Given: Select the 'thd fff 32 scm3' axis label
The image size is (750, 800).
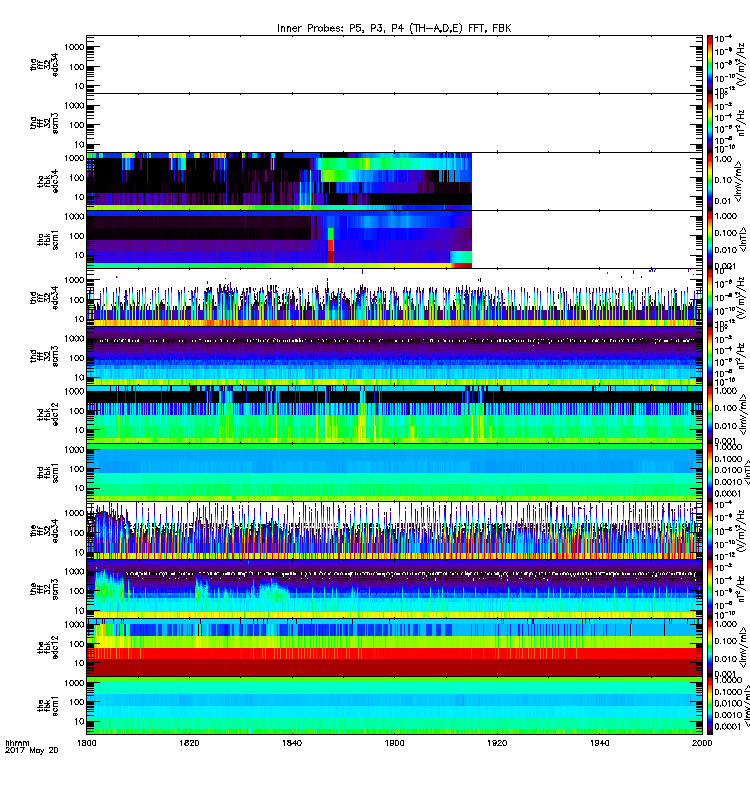Looking at the screenshot, I should pyautogui.click(x=44, y=356).
